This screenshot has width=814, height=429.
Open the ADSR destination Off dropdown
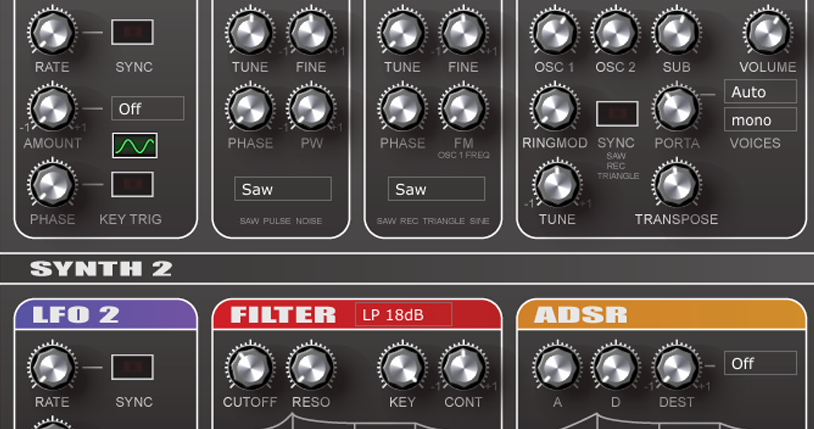(760, 363)
